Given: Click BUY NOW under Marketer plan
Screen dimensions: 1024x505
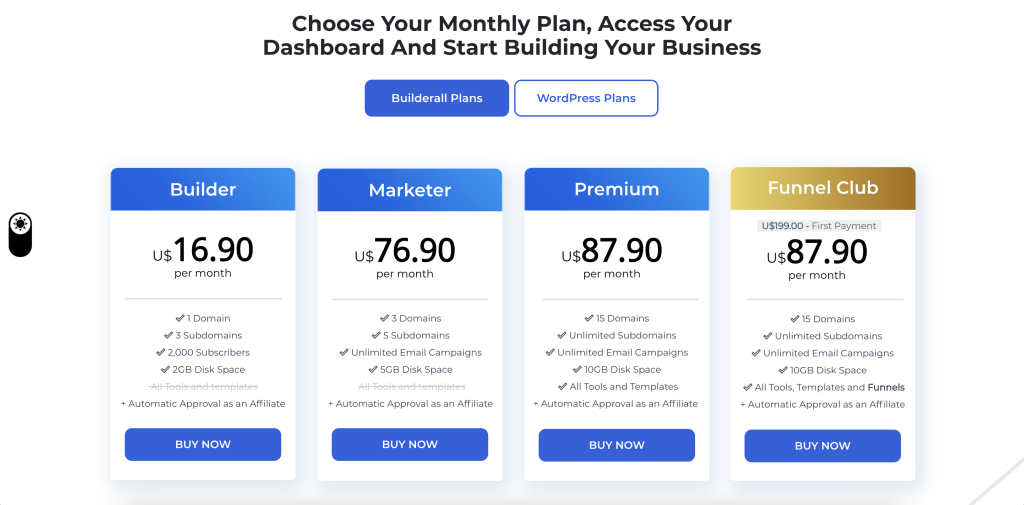Looking at the screenshot, I should [x=409, y=444].
